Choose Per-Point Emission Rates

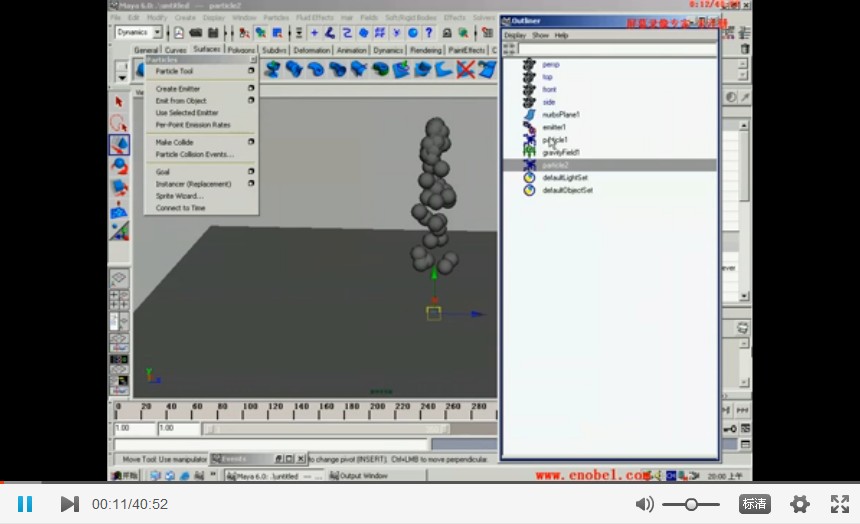pyautogui.click(x=193, y=125)
